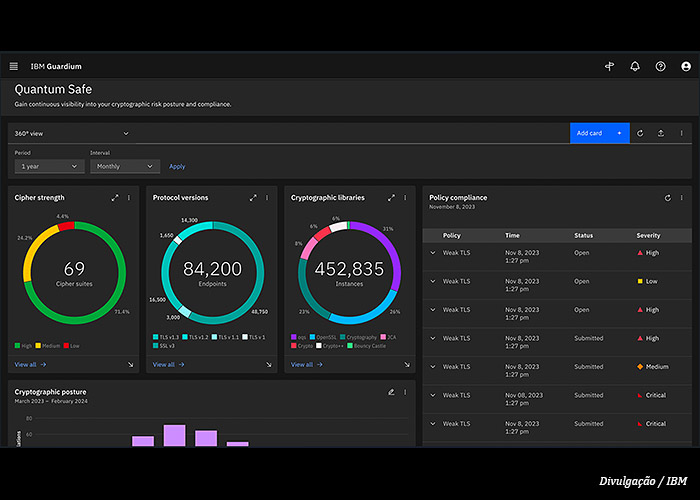Image resolution: width=700 pixels, height=500 pixels.
Task: Sort by the Status column header
Action: 583,235
